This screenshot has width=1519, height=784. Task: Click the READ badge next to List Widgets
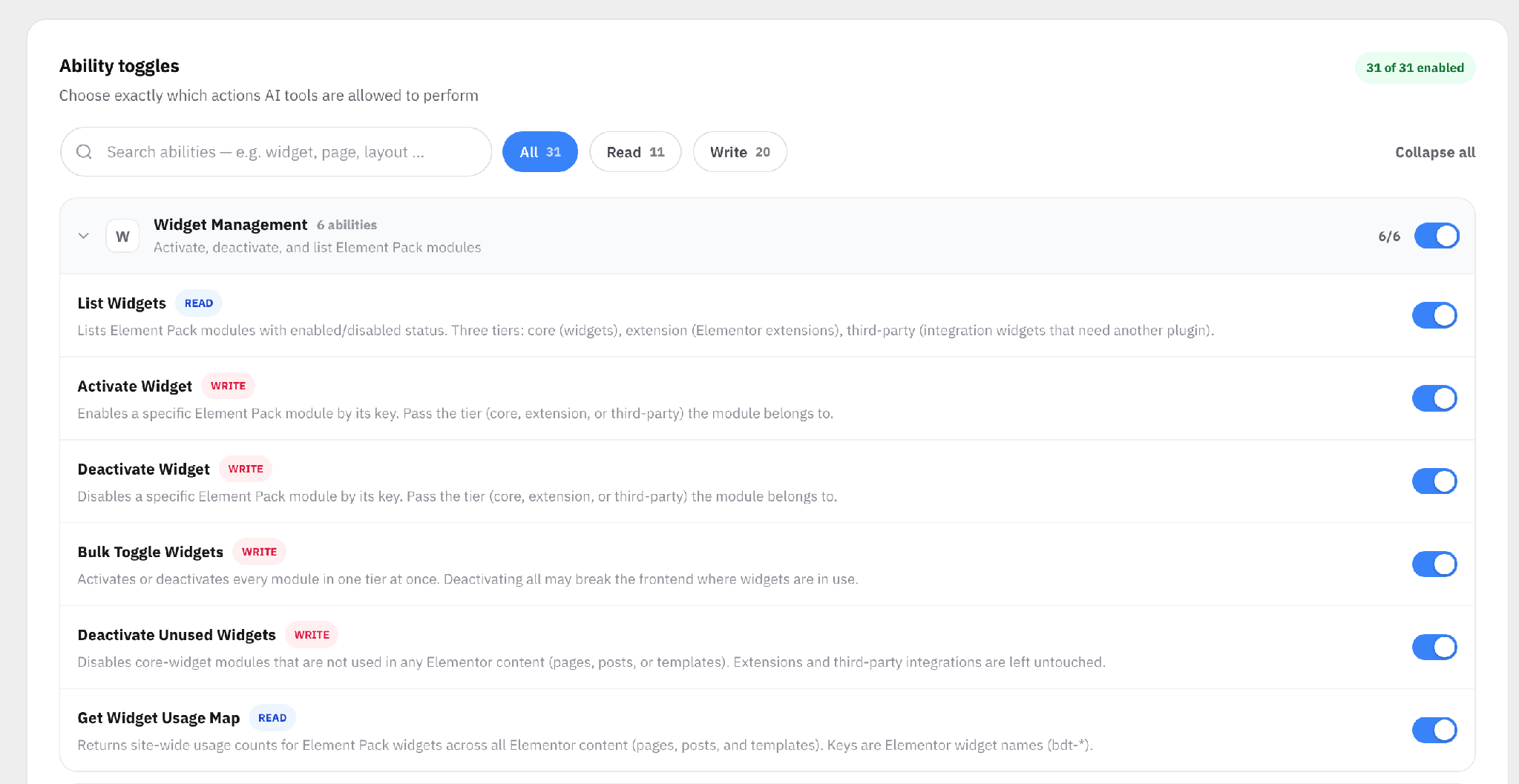point(199,303)
